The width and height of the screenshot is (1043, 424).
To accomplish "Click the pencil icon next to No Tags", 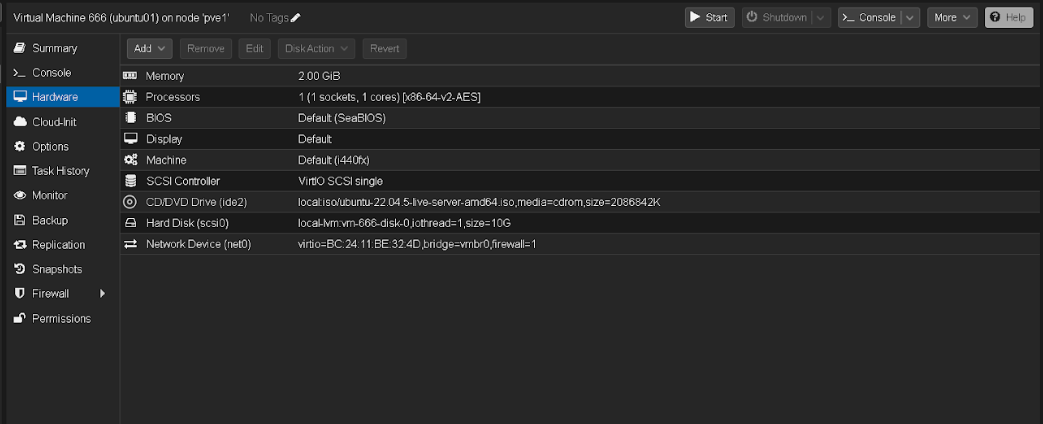I will [296, 18].
